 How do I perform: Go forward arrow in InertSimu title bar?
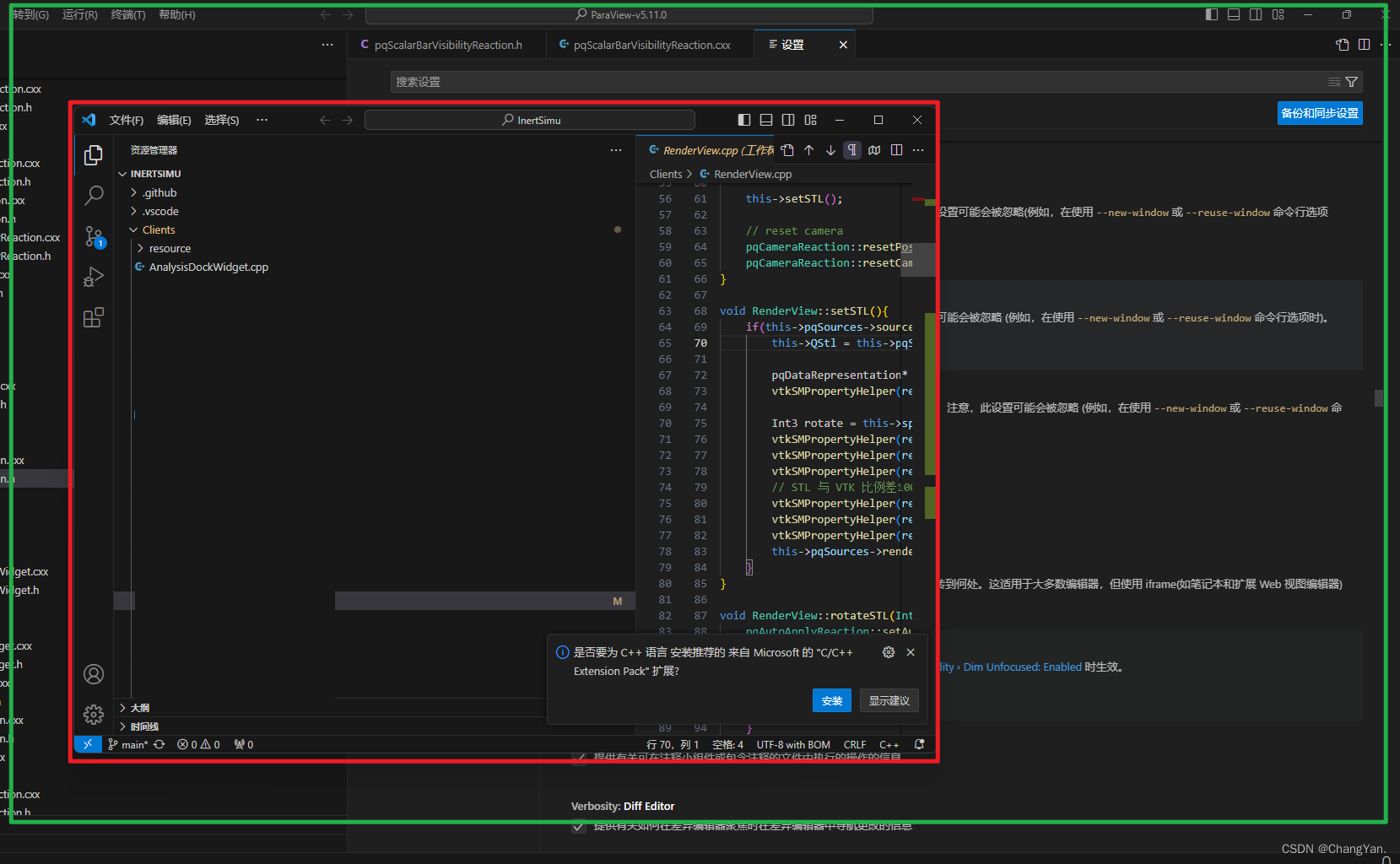tap(348, 120)
